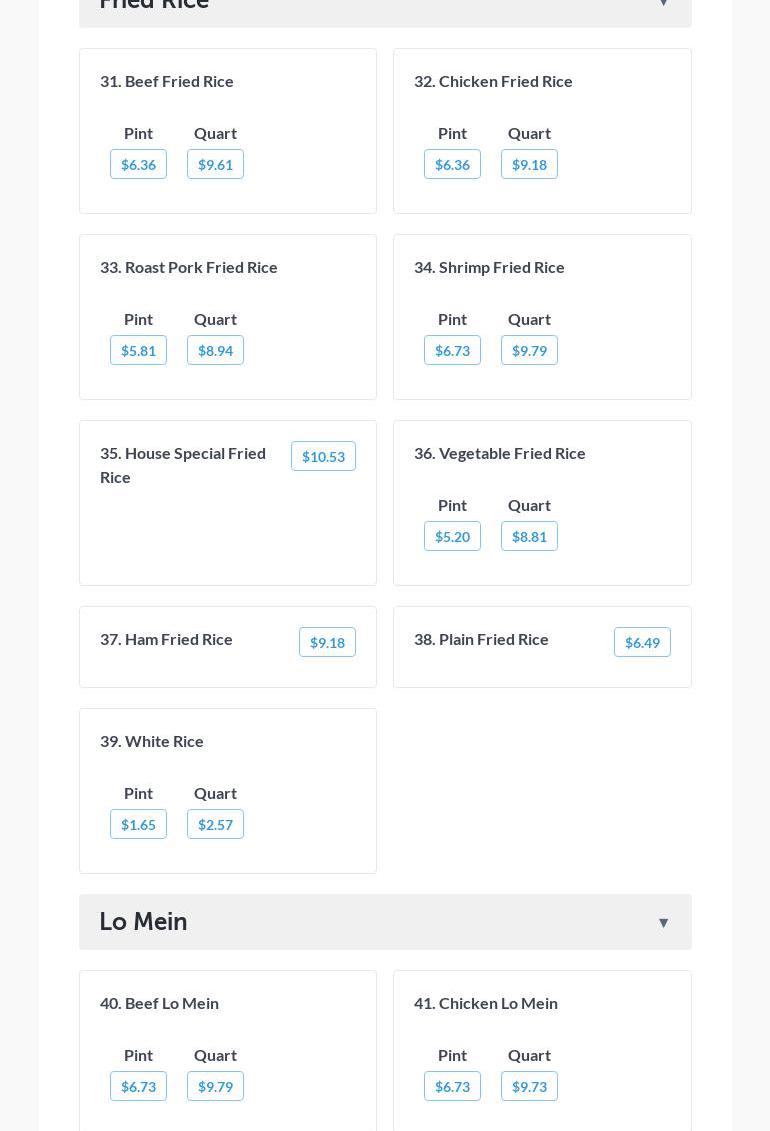This screenshot has height=1131, width=770.
Task: Click the Plain Fried Rice $6.49 price
Action: pyautogui.click(x=642, y=643)
